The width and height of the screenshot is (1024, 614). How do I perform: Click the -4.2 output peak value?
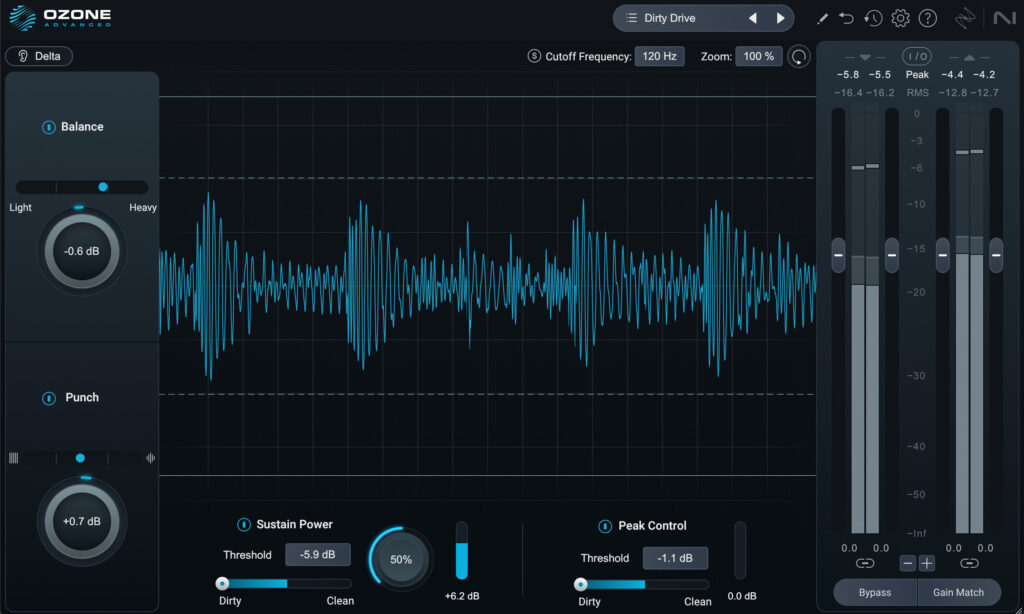(984, 74)
